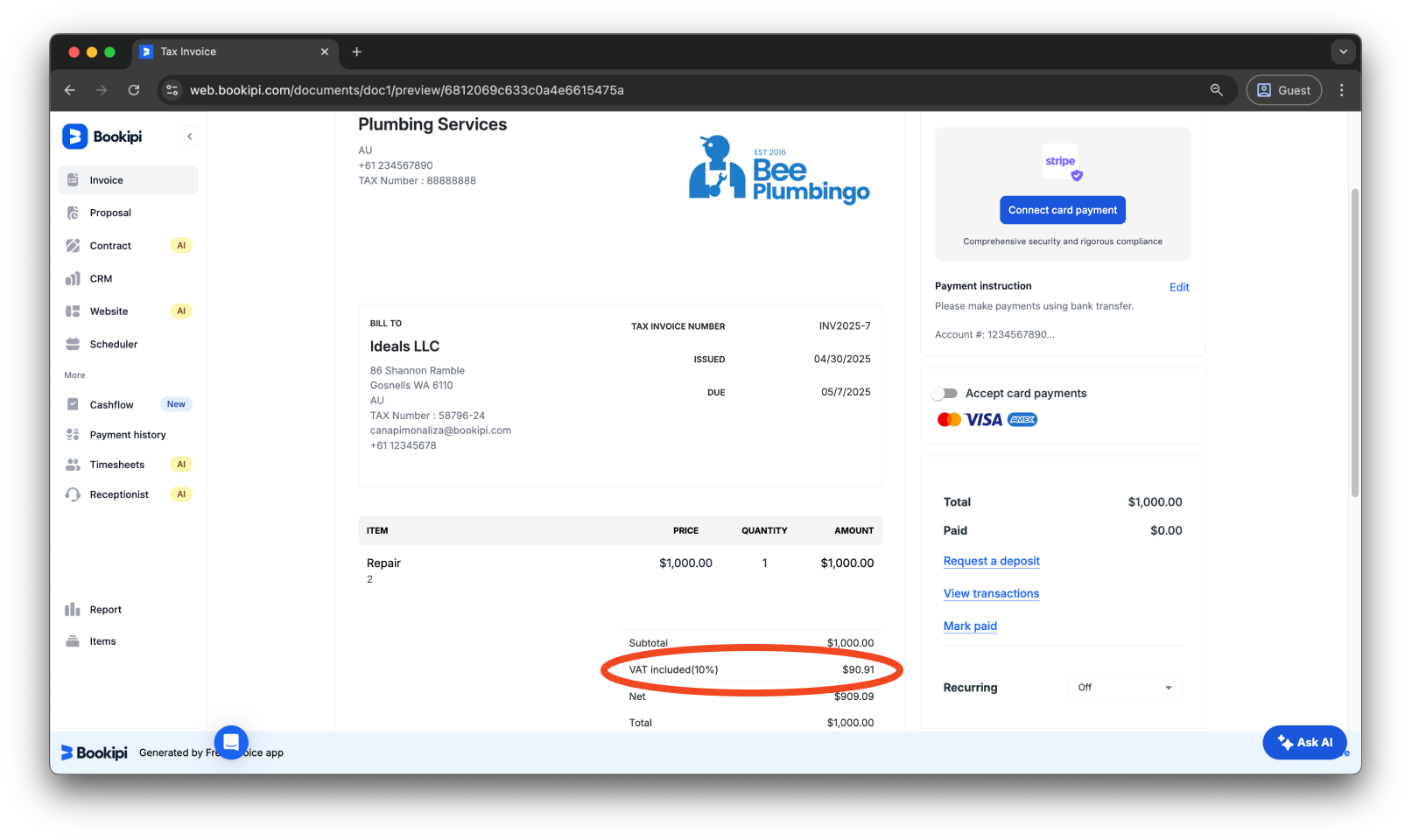Open the Proposal section in sidebar

pos(110,212)
